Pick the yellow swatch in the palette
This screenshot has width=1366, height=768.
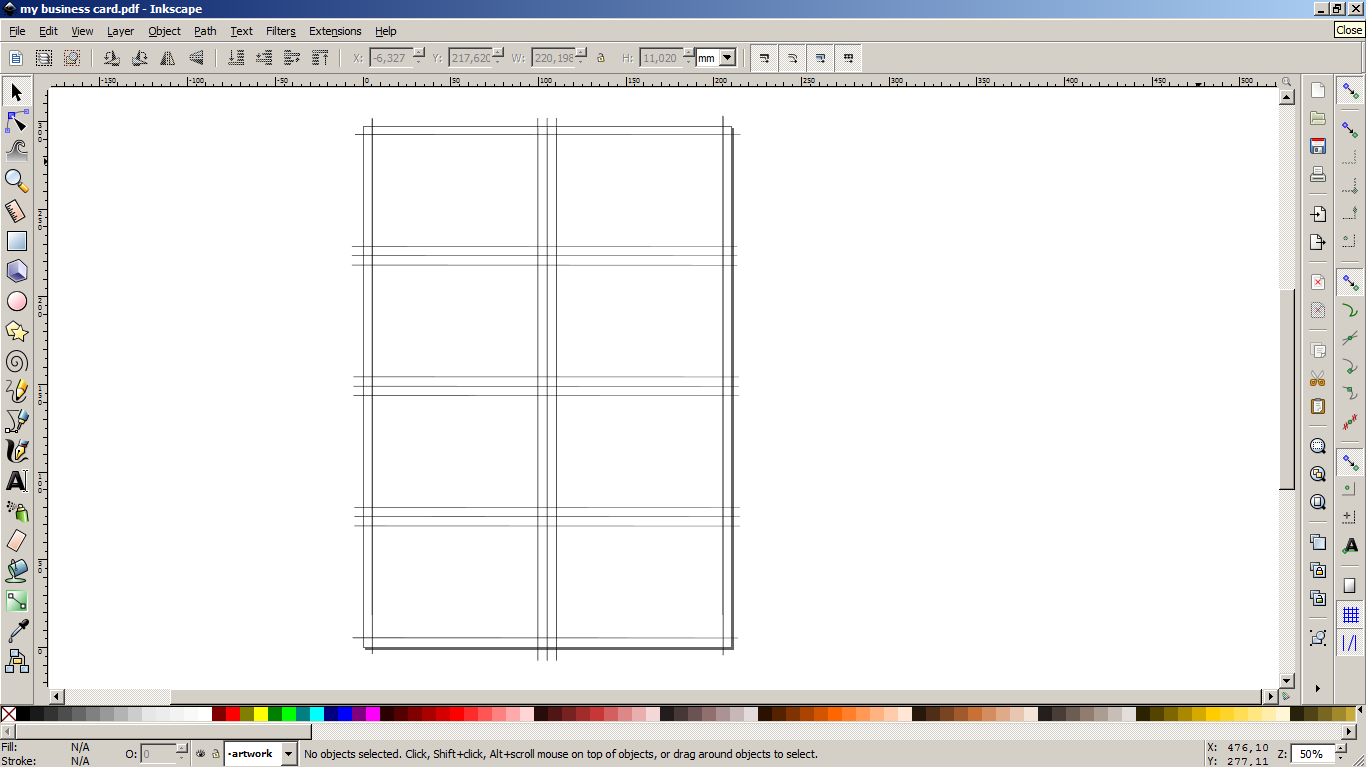click(260, 714)
